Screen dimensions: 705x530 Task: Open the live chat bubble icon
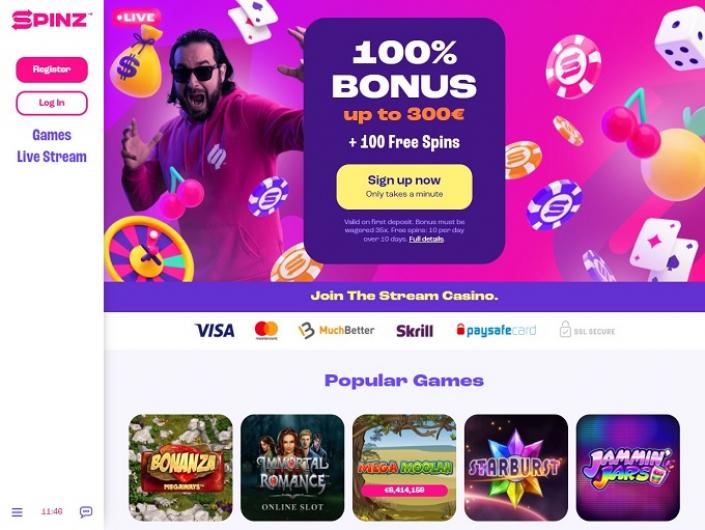click(x=86, y=512)
